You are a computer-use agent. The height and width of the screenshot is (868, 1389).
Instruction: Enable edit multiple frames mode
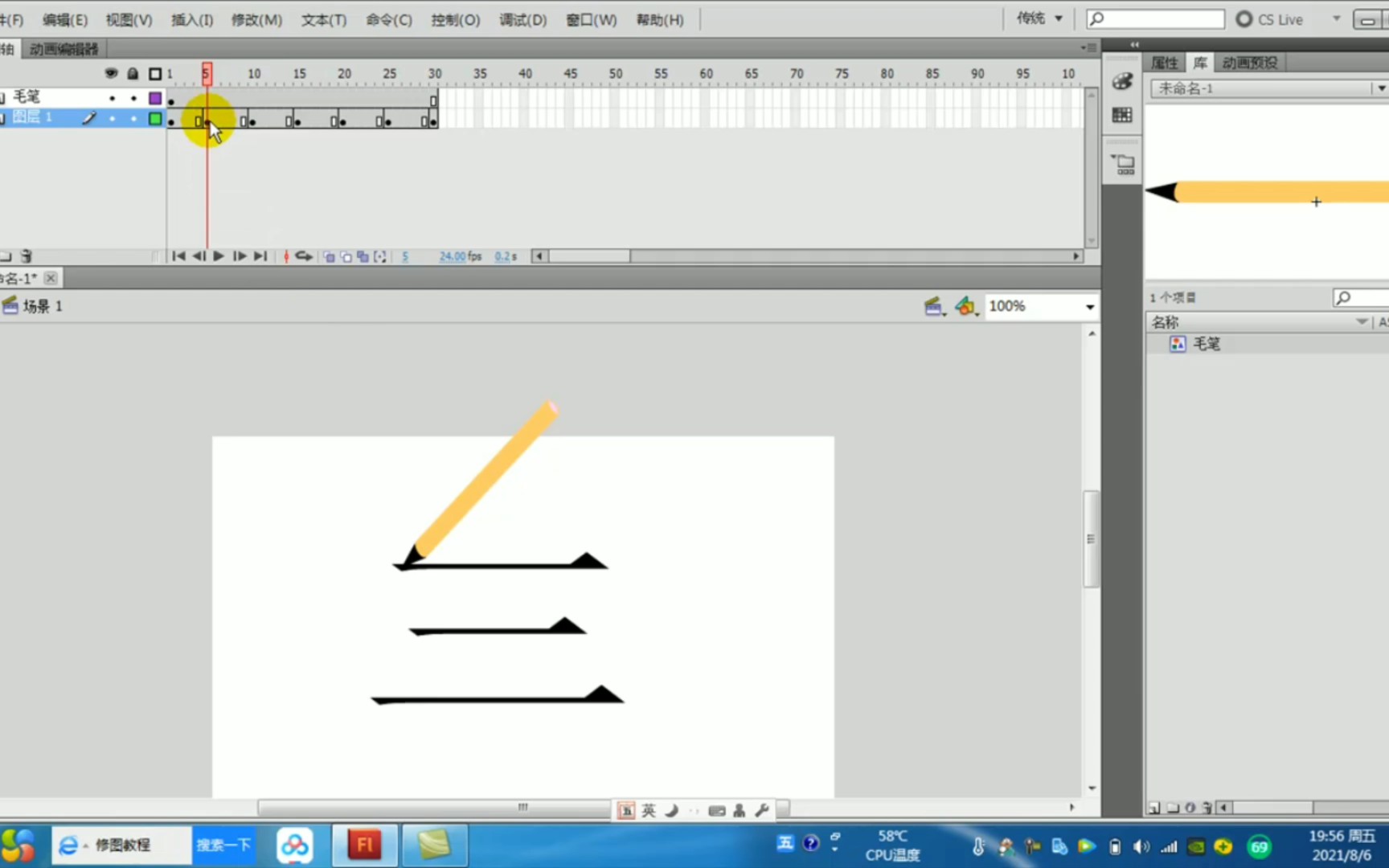[x=363, y=256]
